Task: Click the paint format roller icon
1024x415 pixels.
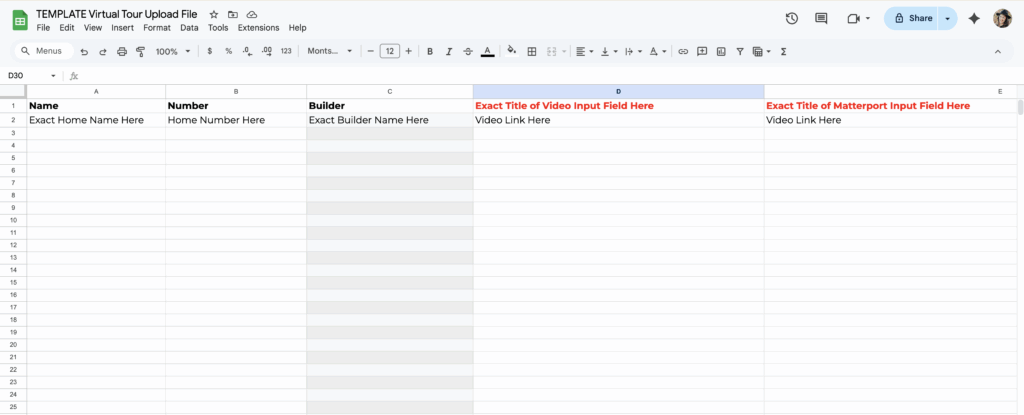Action: coord(140,51)
